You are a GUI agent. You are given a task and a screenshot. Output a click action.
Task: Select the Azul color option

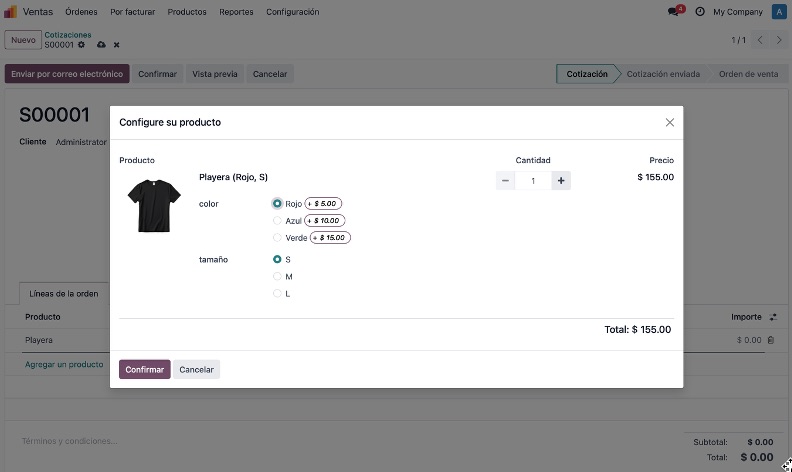[277, 220]
